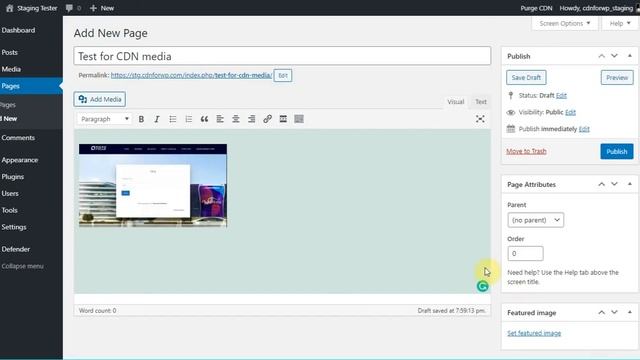Enable distraction-free writing mode
Image resolution: width=640 pixels, height=360 pixels.
480,119
